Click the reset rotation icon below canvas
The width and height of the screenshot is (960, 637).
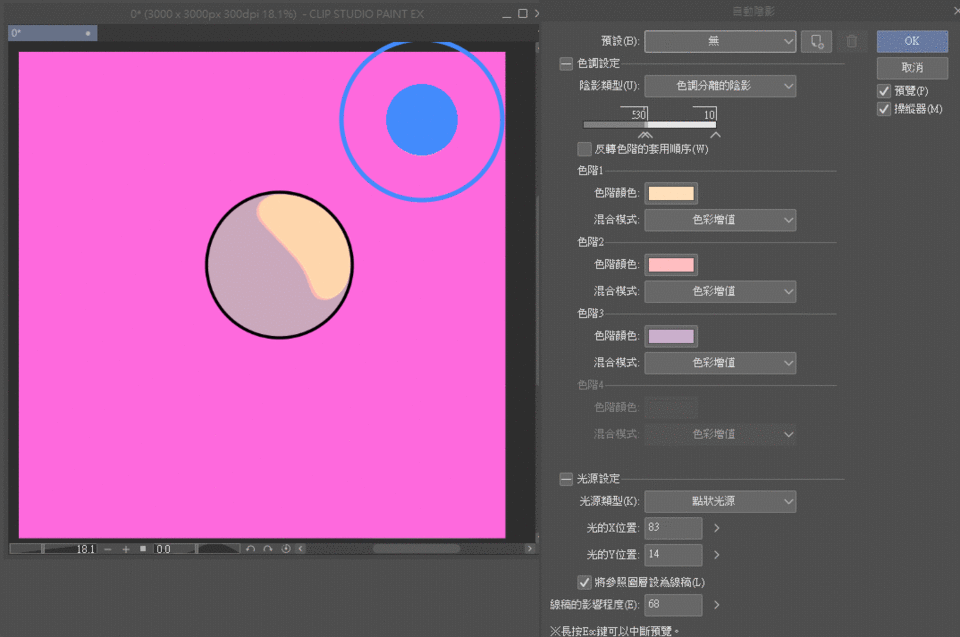click(x=286, y=549)
